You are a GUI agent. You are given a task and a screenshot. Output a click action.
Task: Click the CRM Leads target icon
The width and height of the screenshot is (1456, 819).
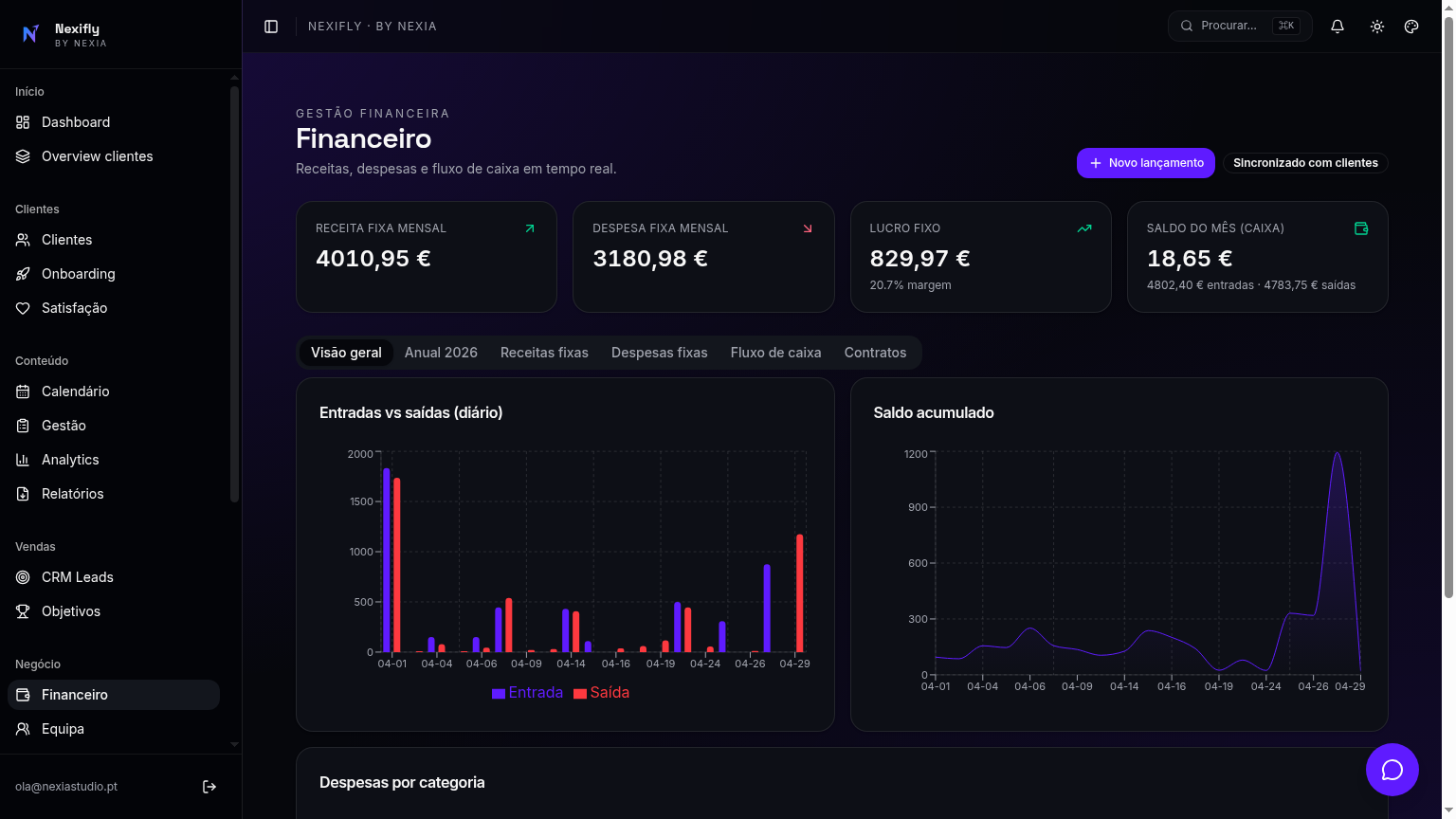coord(23,577)
